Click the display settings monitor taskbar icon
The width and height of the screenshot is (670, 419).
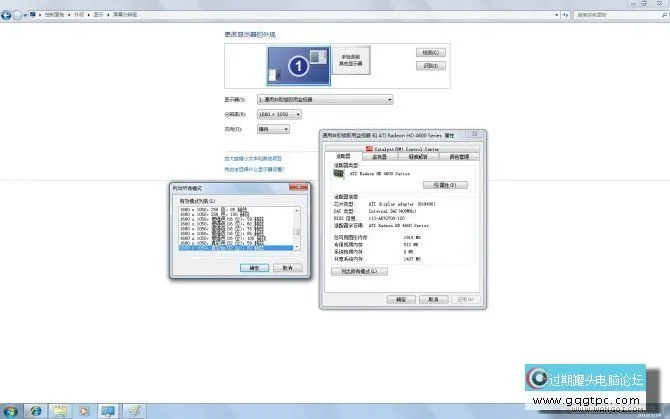pyautogui.click(x=109, y=411)
